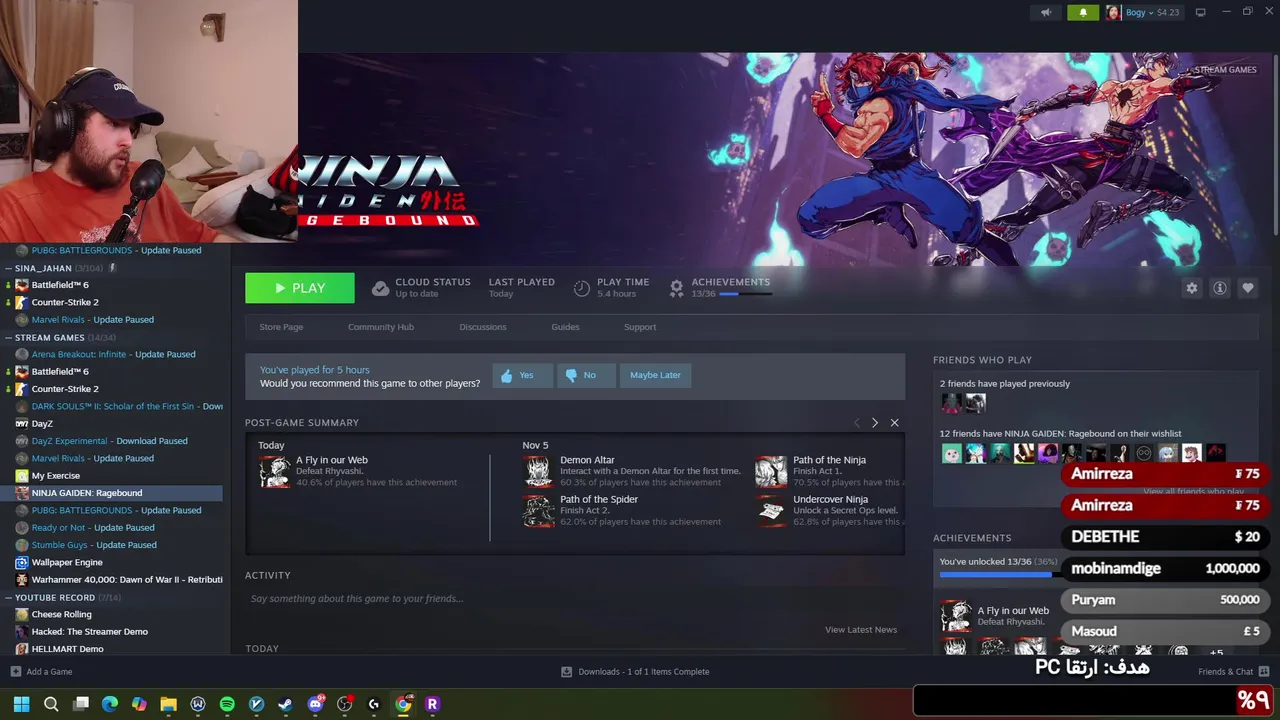
Task: Open the Discussions tab
Action: 483,327
